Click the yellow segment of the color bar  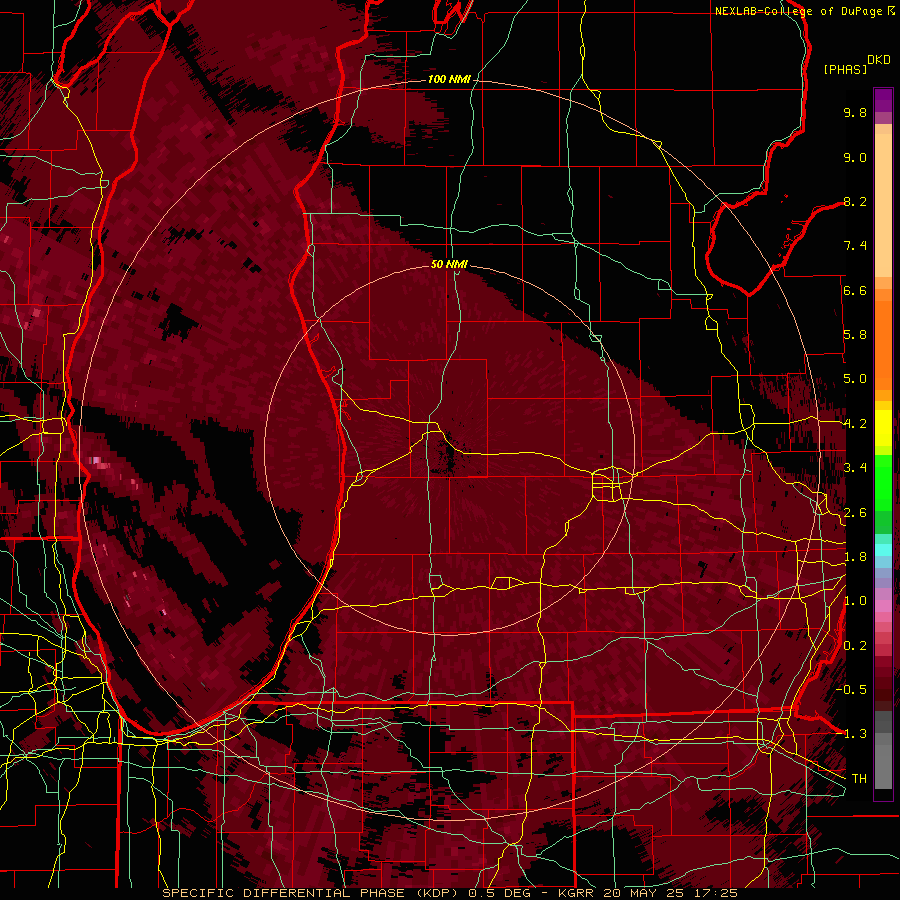(883, 428)
